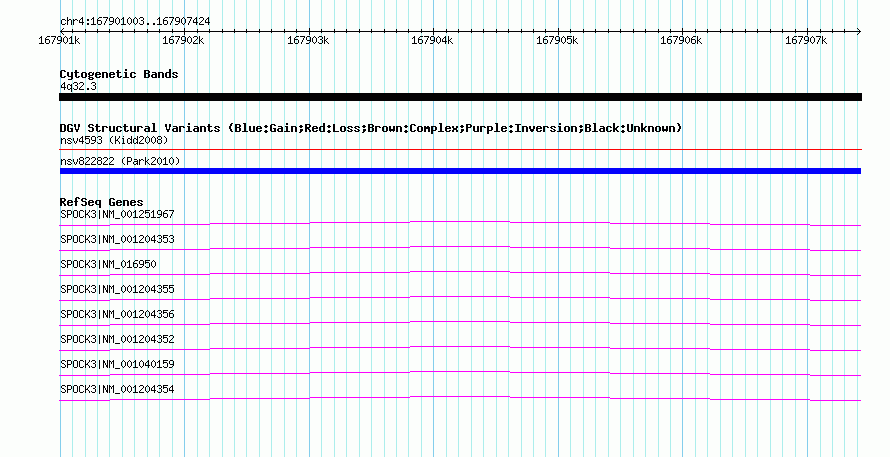Click the chr4:167901003..167907424 region label
This screenshot has width=890, height=457.
point(135,22)
